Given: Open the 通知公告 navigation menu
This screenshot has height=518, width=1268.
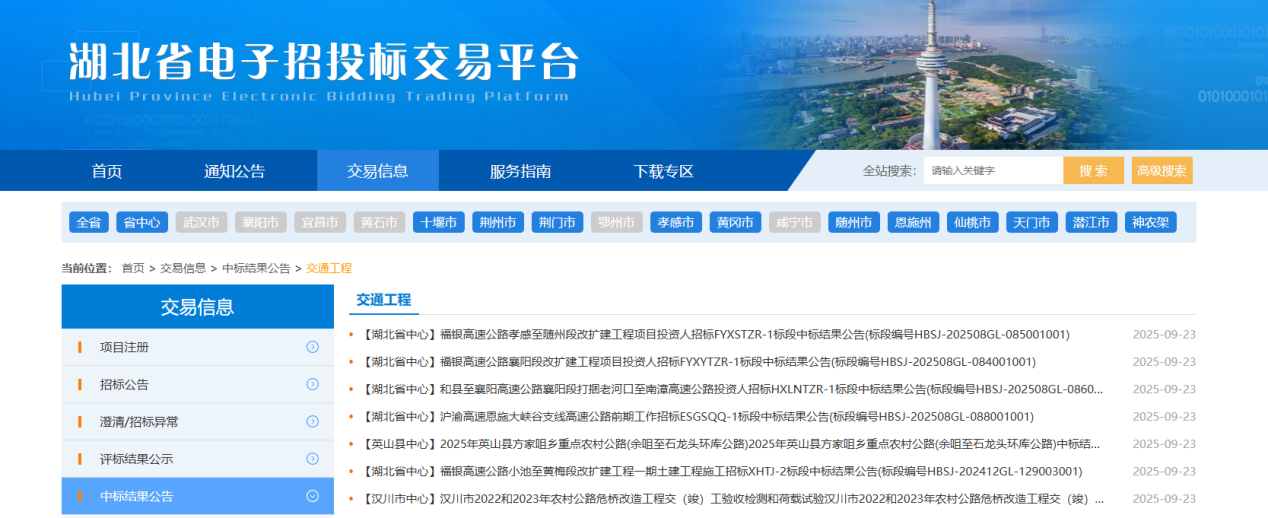Looking at the screenshot, I should [x=234, y=171].
